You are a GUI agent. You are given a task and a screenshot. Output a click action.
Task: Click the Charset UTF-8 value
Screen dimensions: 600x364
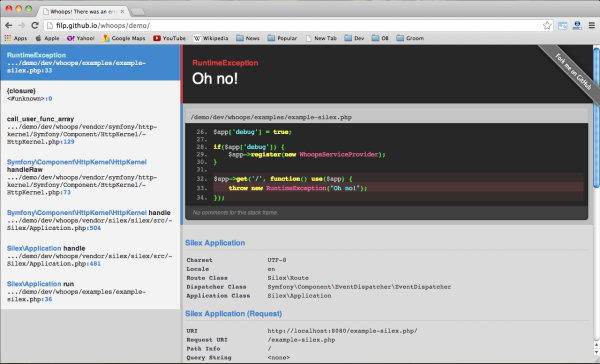point(277,260)
